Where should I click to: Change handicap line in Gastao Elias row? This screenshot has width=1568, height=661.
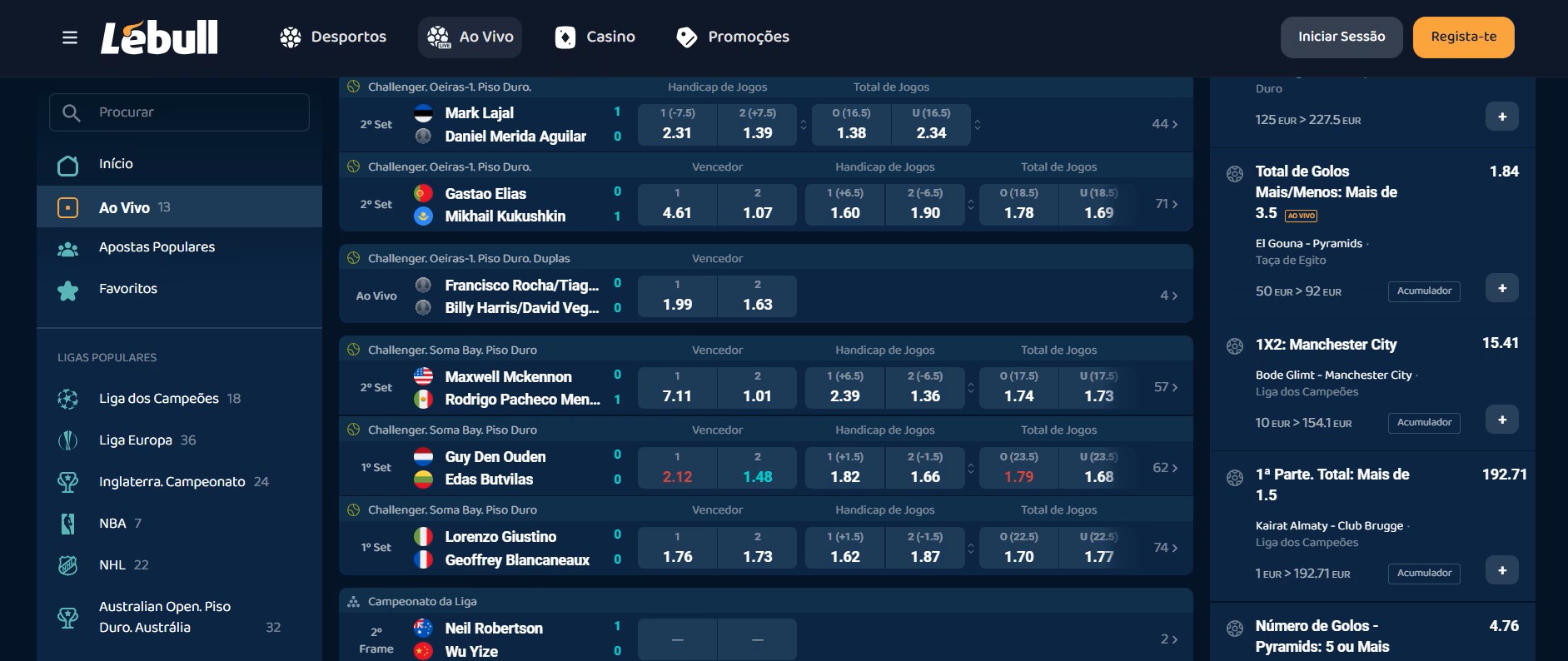(971, 204)
